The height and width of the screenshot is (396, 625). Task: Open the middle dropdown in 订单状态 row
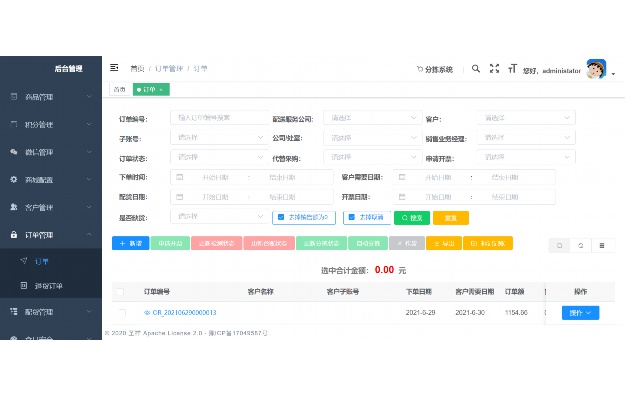(x=373, y=157)
